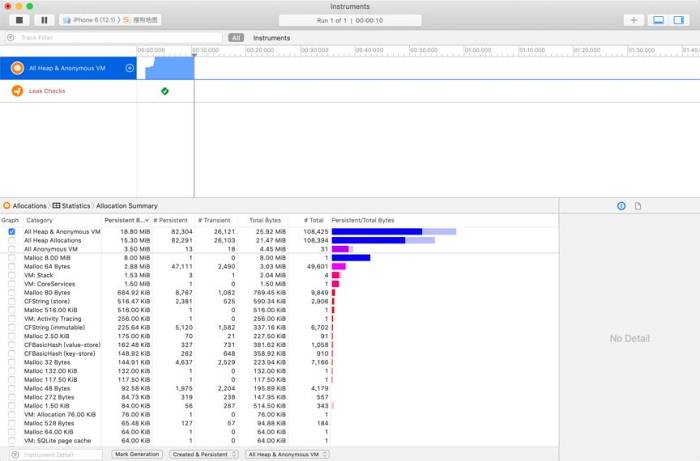Open the All Heap & Anonymous VM dropdown
Viewport: 700px width, 461px height.
click(x=287, y=454)
